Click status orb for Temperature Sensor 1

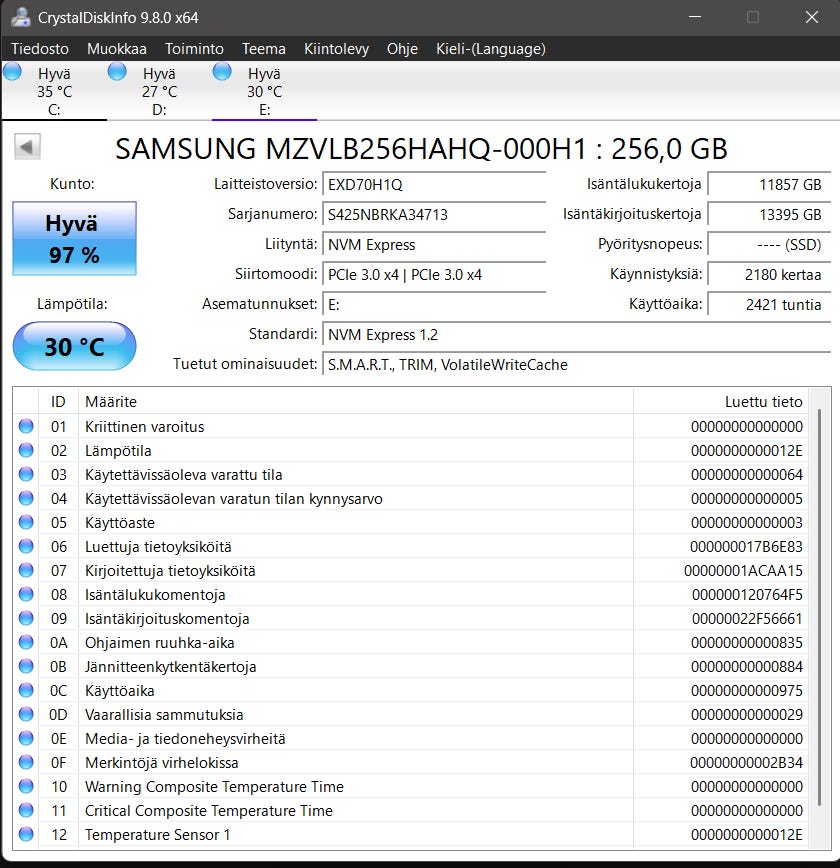click(26, 835)
